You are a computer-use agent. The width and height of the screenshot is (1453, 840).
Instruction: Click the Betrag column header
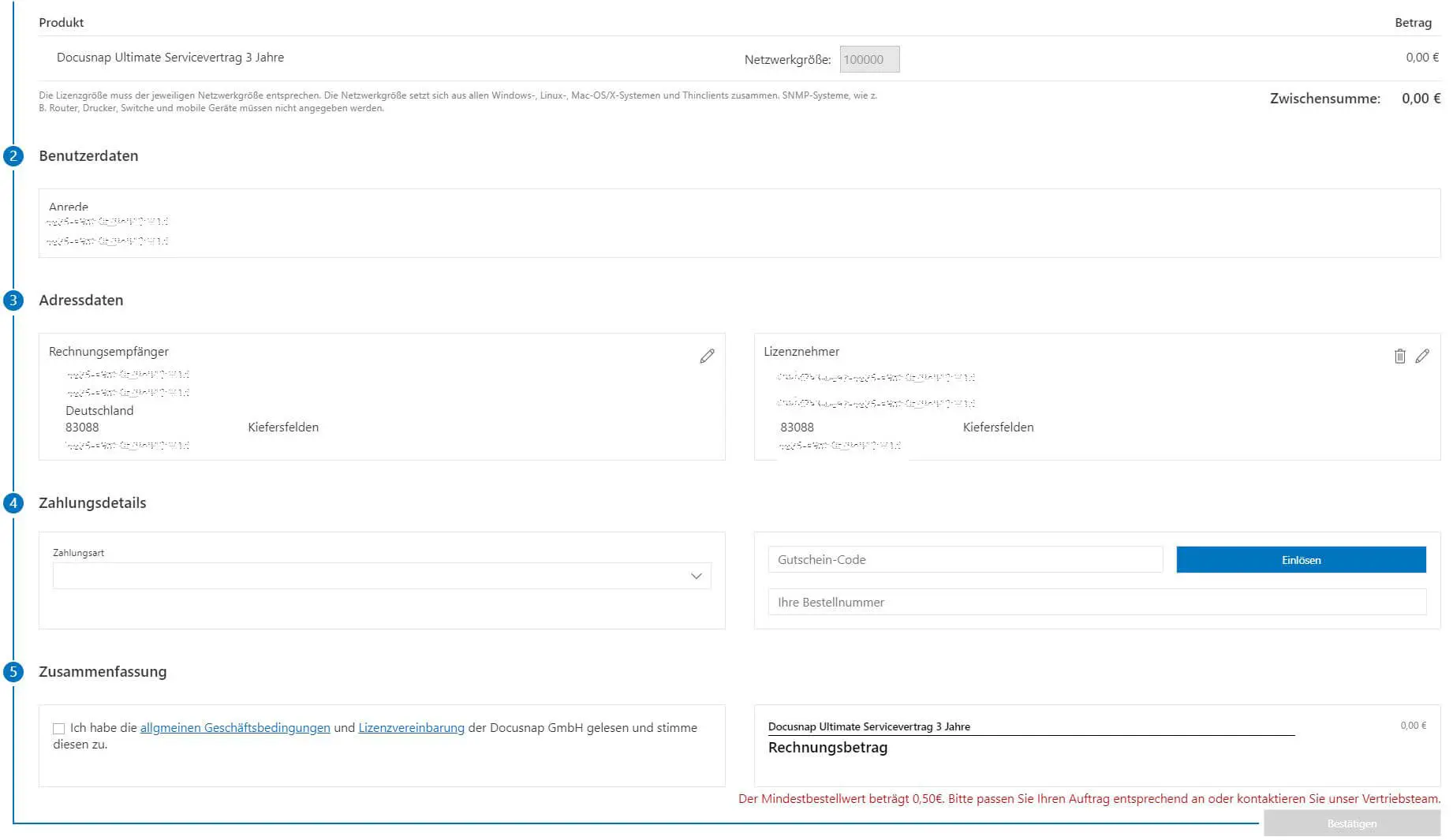click(1413, 23)
